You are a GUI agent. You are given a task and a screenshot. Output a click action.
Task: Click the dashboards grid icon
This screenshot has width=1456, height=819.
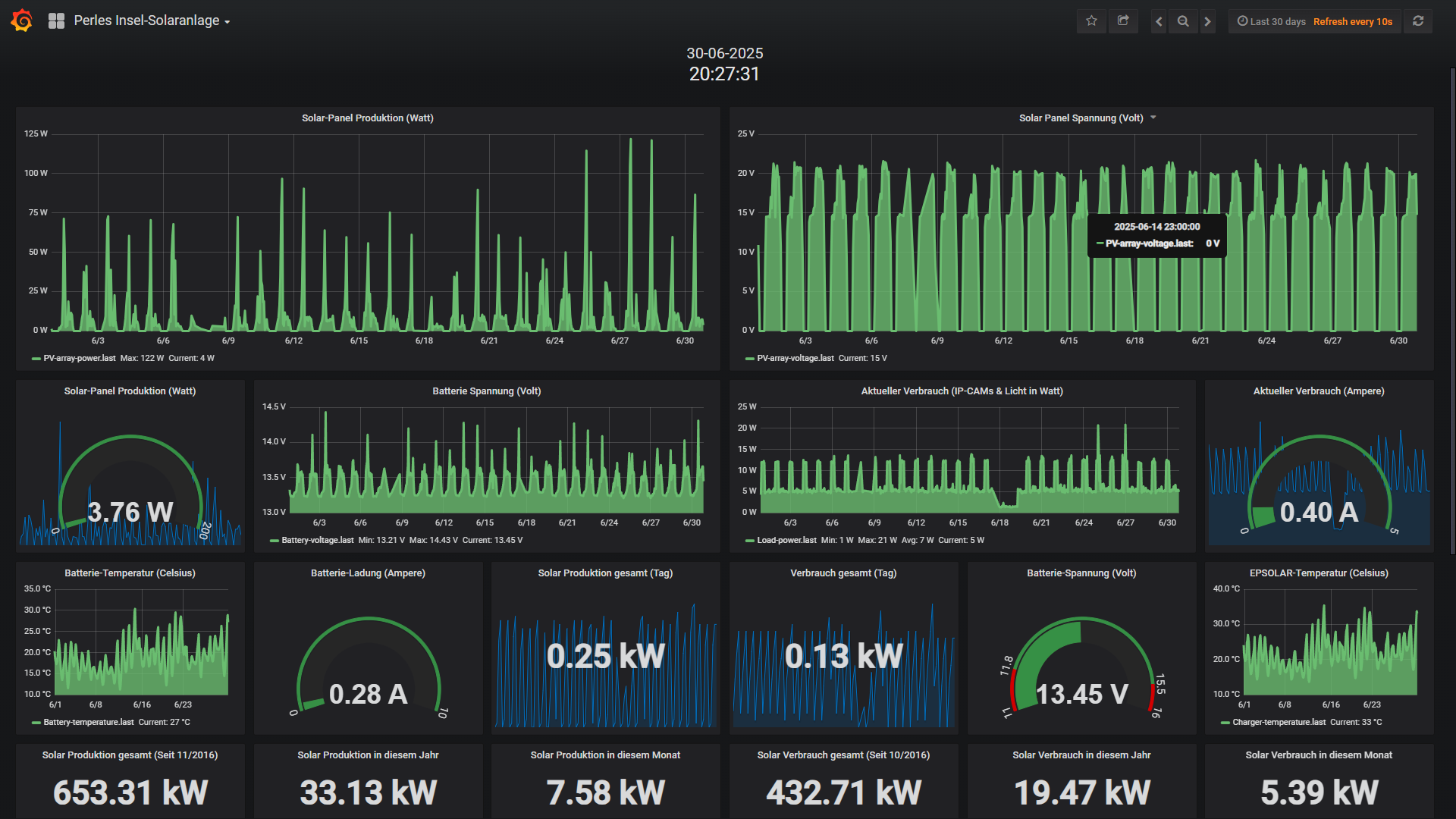(x=56, y=21)
